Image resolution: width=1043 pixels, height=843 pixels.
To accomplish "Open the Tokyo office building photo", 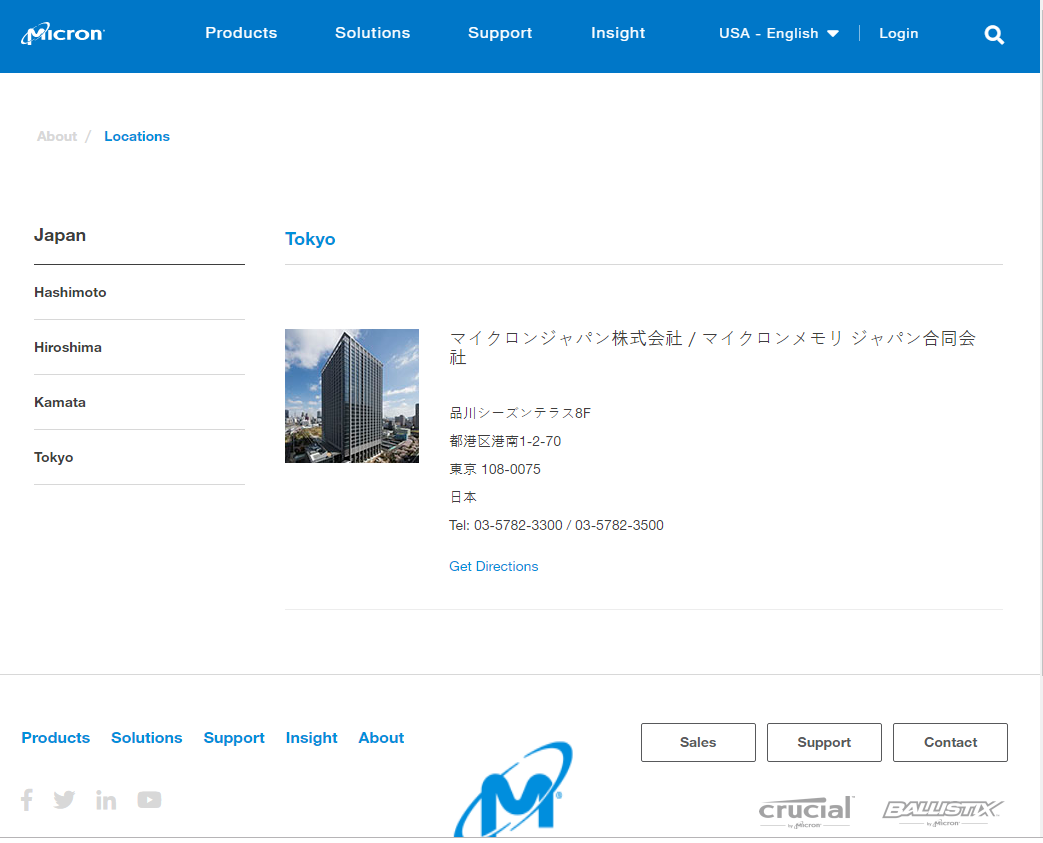I will pyautogui.click(x=352, y=396).
